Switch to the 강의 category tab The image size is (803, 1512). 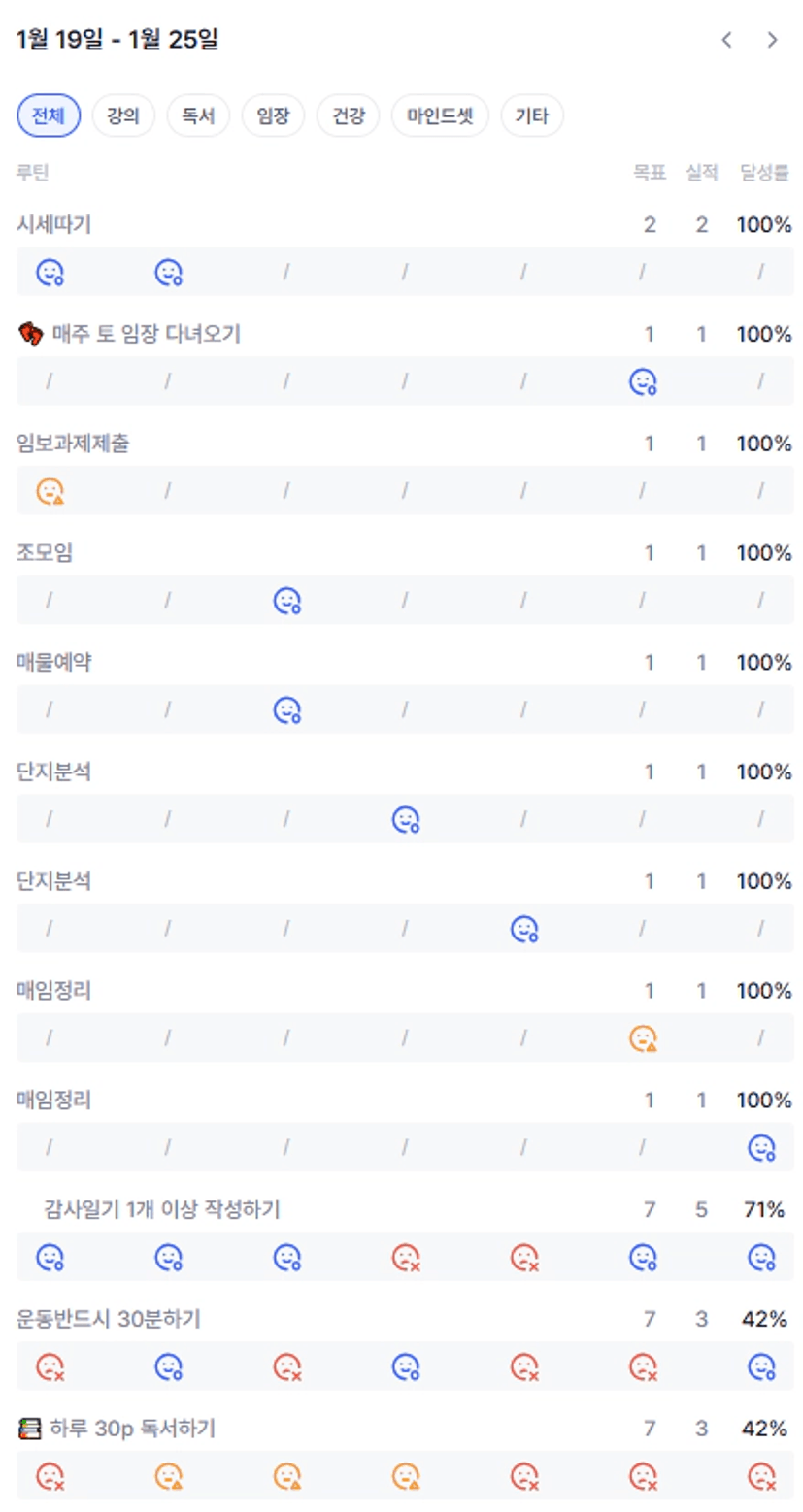tap(123, 116)
